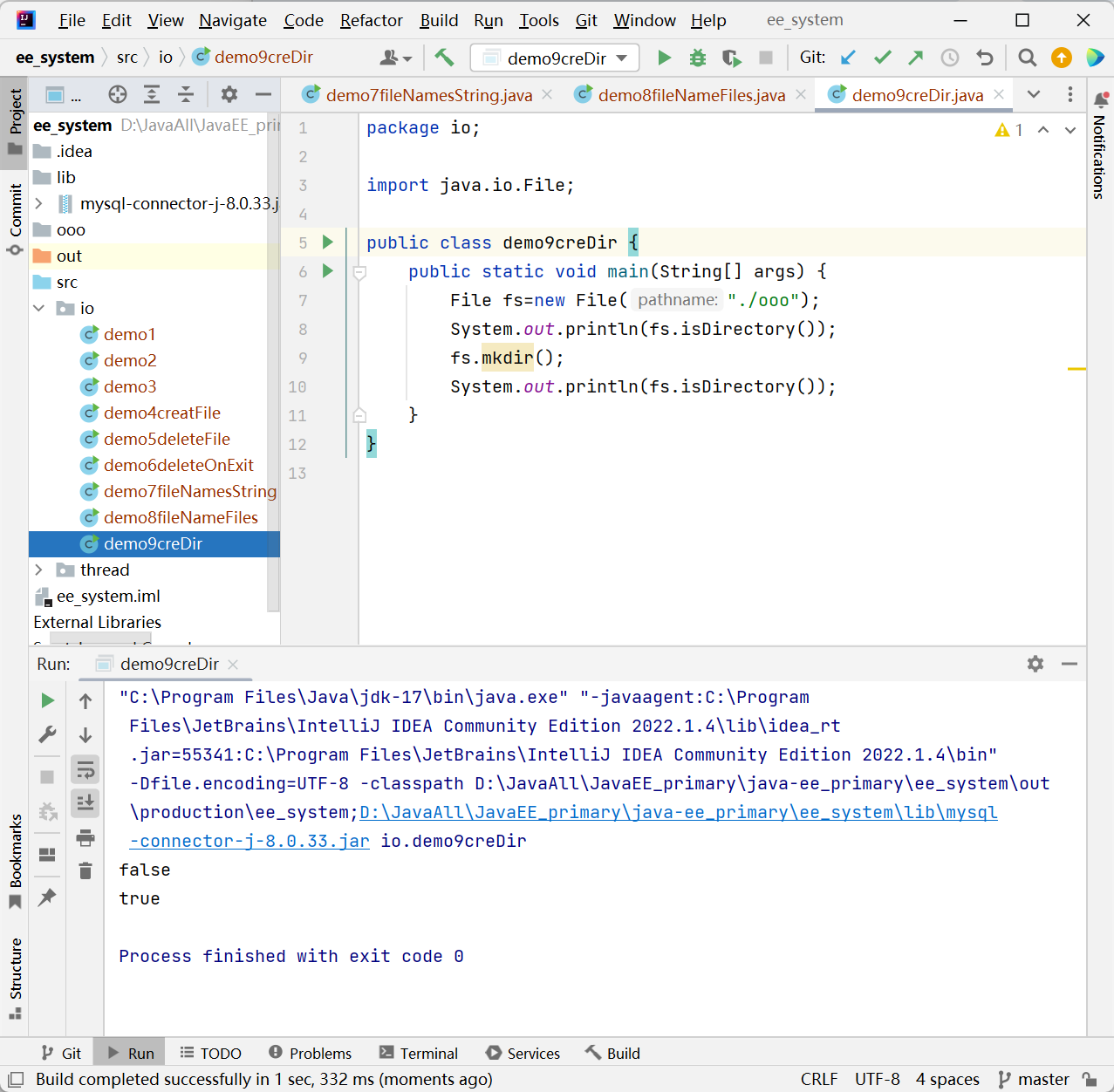Image resolution: width=1114 pixels, height=1092 pixels.
Task: Click the warning indicator in editor corner
Action: (1008, 130)
